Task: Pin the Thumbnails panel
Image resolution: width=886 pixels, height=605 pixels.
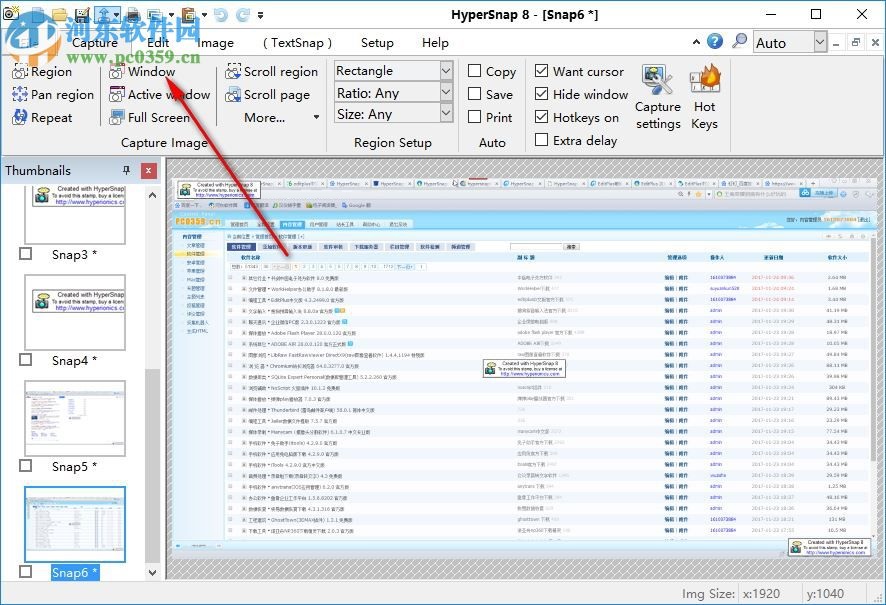Action: (x=126, y=171)
